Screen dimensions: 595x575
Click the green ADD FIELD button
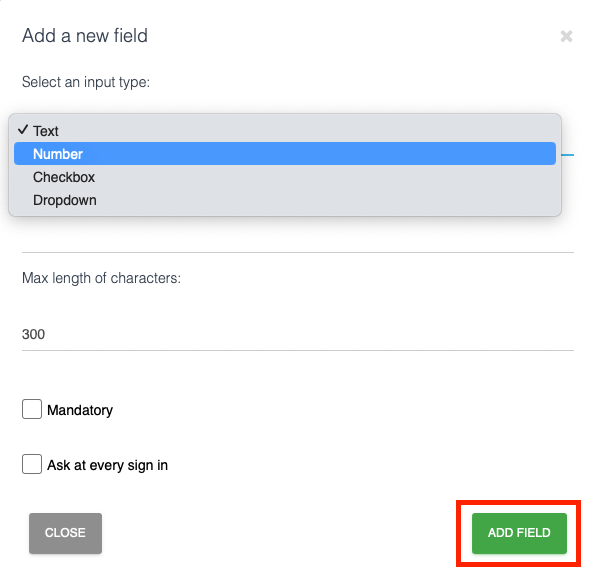519,533
